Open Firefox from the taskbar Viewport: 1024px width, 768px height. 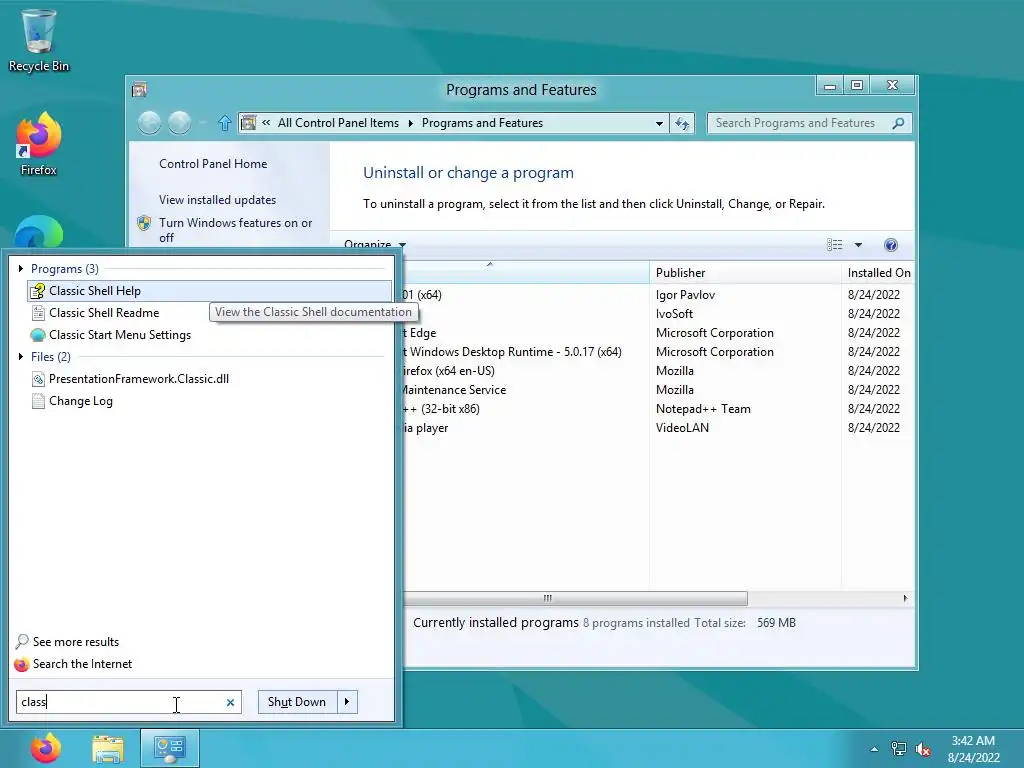46,748
